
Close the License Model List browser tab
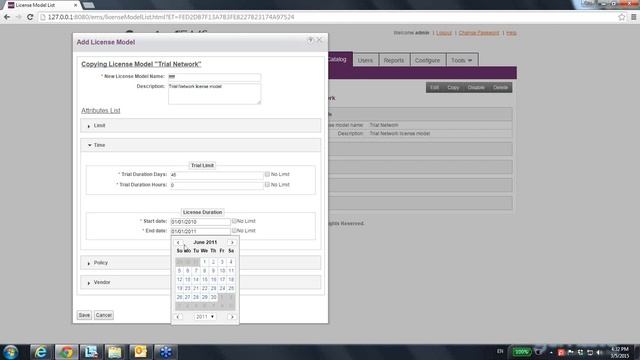(76, 5)
